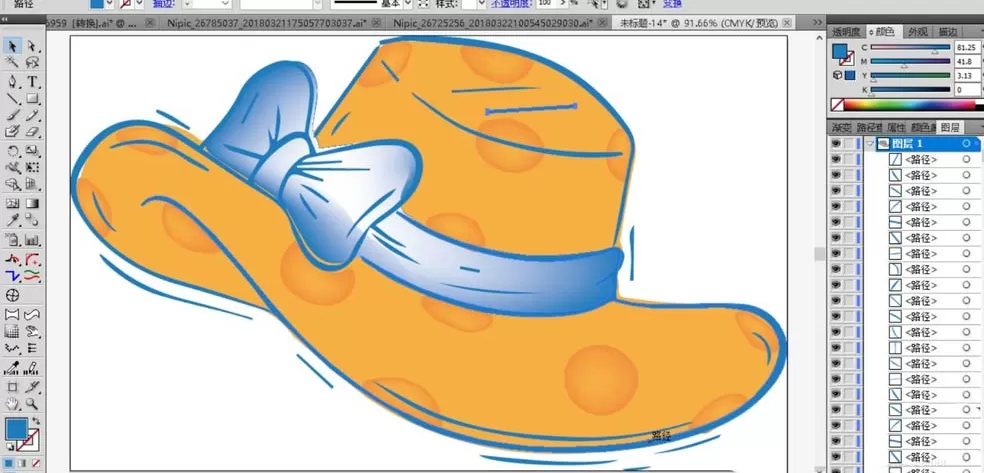Open the 渐变 gradient panel tab

pos(840,127)
